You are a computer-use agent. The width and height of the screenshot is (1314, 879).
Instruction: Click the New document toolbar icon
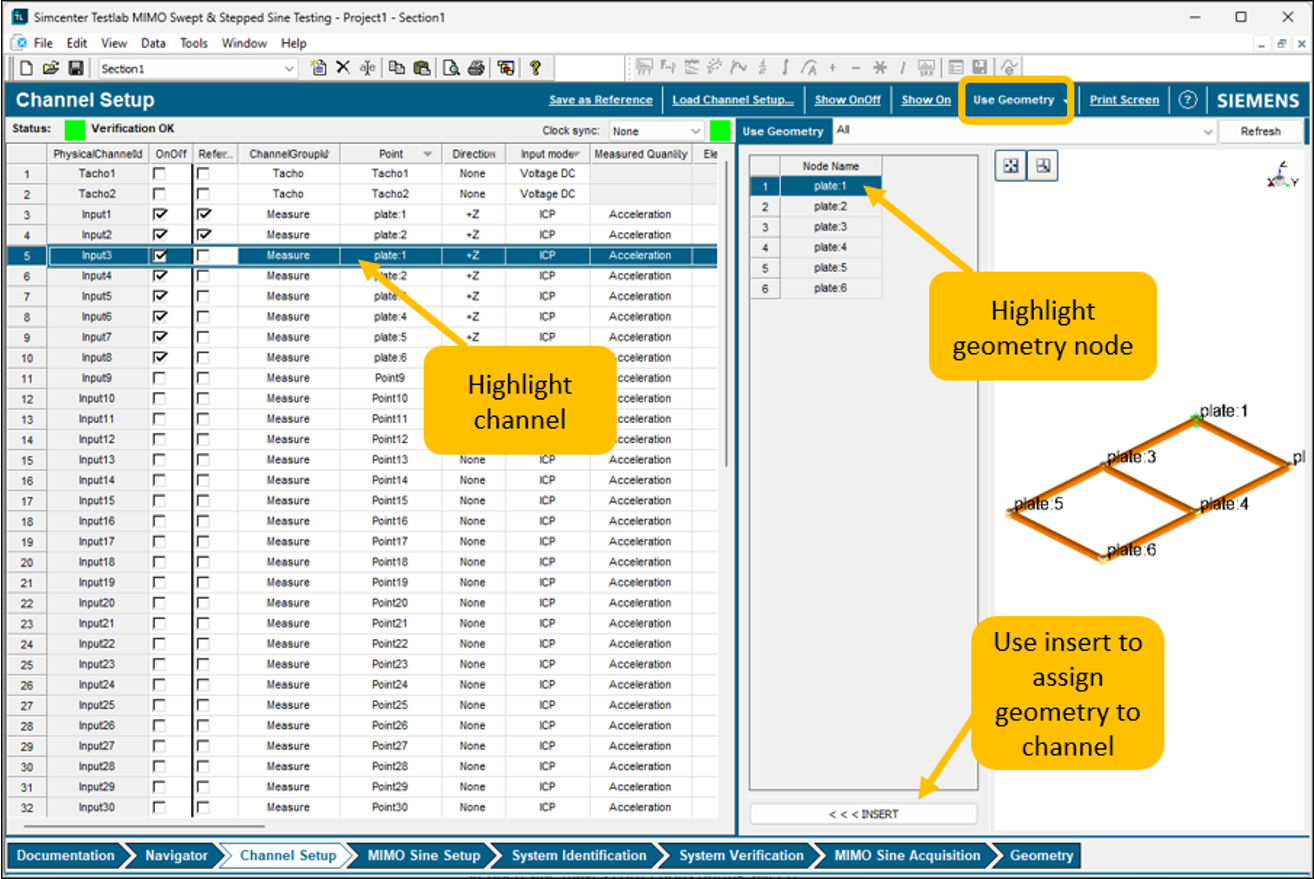(x=27, y=68)
